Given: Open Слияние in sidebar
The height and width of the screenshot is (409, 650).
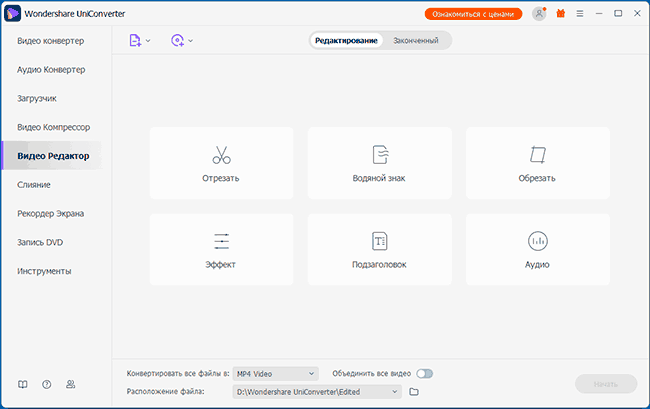Looking at the screenshot, I should coord(34,185).
